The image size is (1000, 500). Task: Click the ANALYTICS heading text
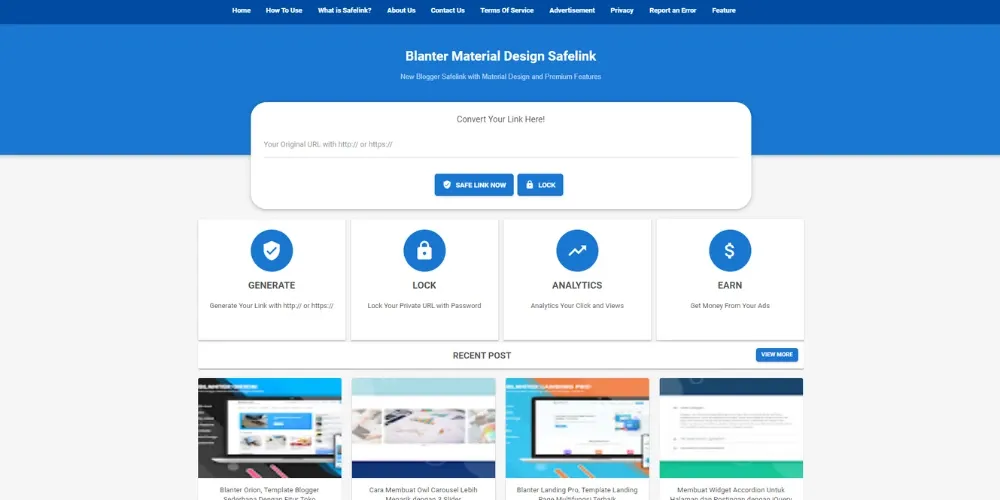tap(577, 286)
